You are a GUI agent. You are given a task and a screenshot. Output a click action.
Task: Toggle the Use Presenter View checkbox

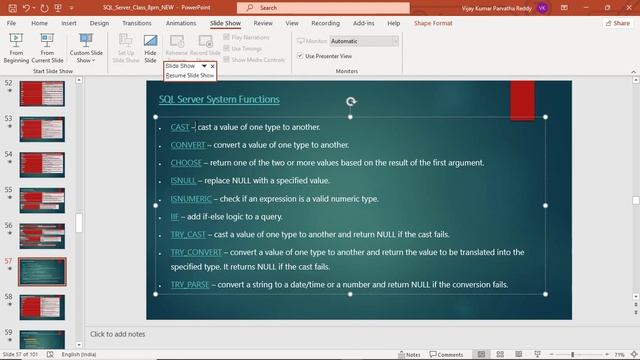coord(300,56)
